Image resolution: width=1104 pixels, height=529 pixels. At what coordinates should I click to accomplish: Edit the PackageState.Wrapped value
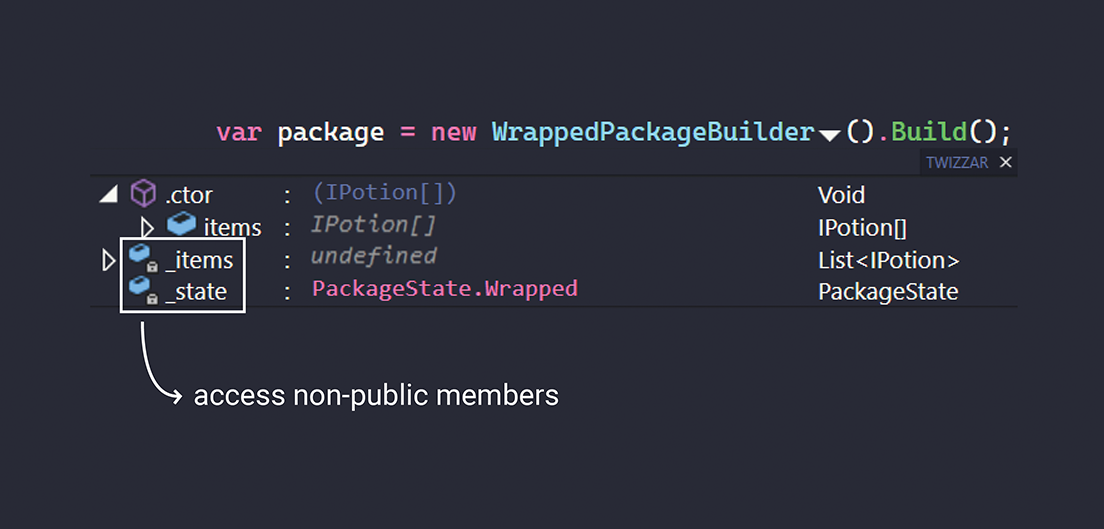pyautogui.click(x=444, y=289)
